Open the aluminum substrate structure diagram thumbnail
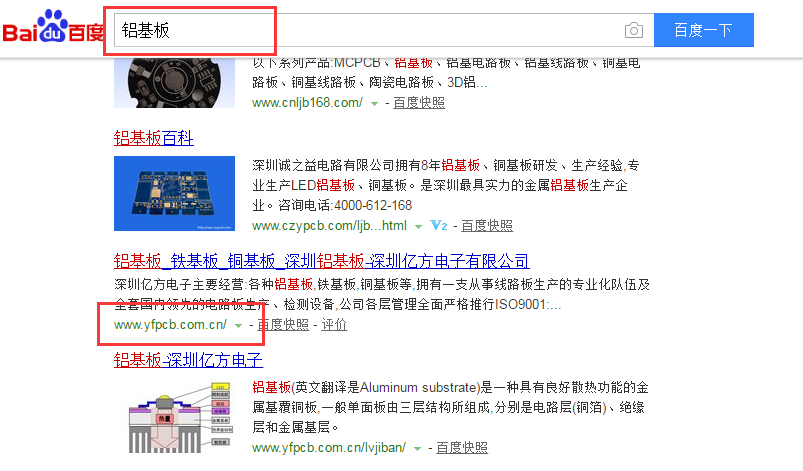This screenshot has width=803, height=471. (180, 417)
